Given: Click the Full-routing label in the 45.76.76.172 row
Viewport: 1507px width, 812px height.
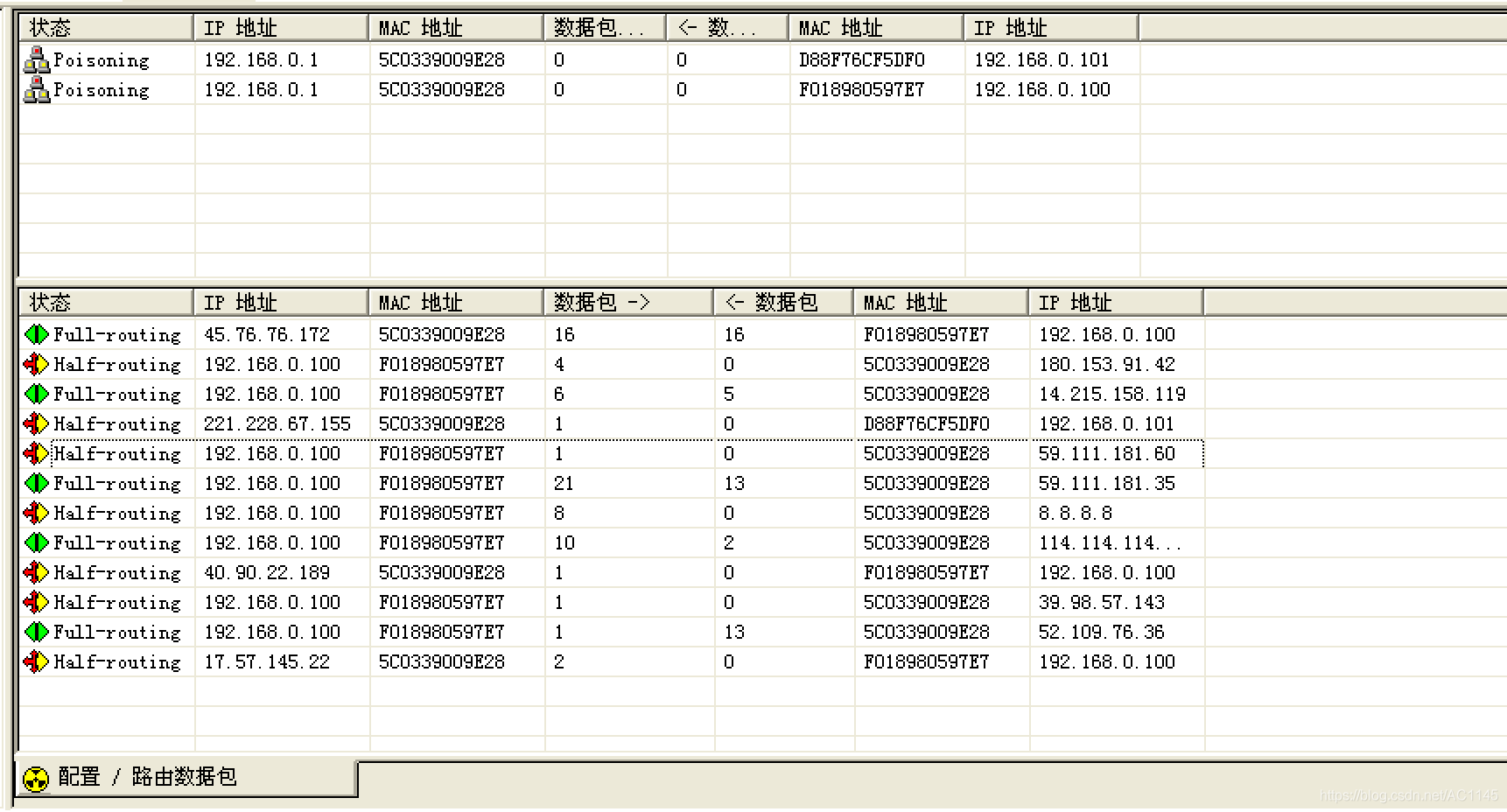Looking at the screenshot, I should click(117, 334).
